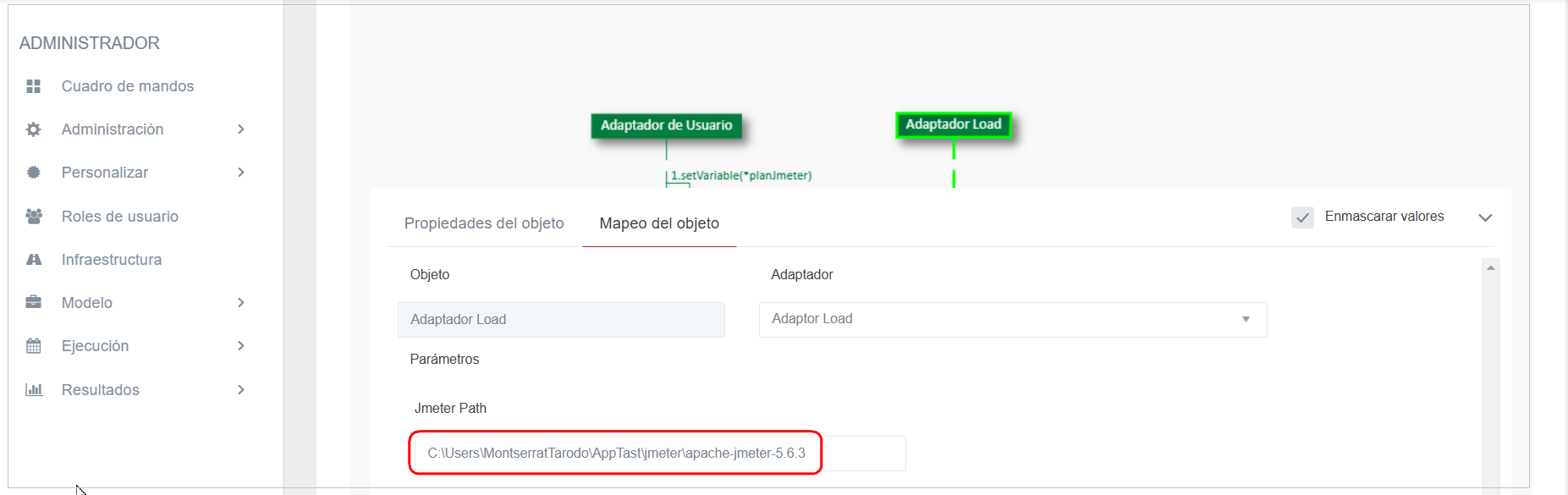The width and height of the screenshot is (1568, 495).
Task: Select the Adaptador Load diagram node
Action: (x=953, y=124)
